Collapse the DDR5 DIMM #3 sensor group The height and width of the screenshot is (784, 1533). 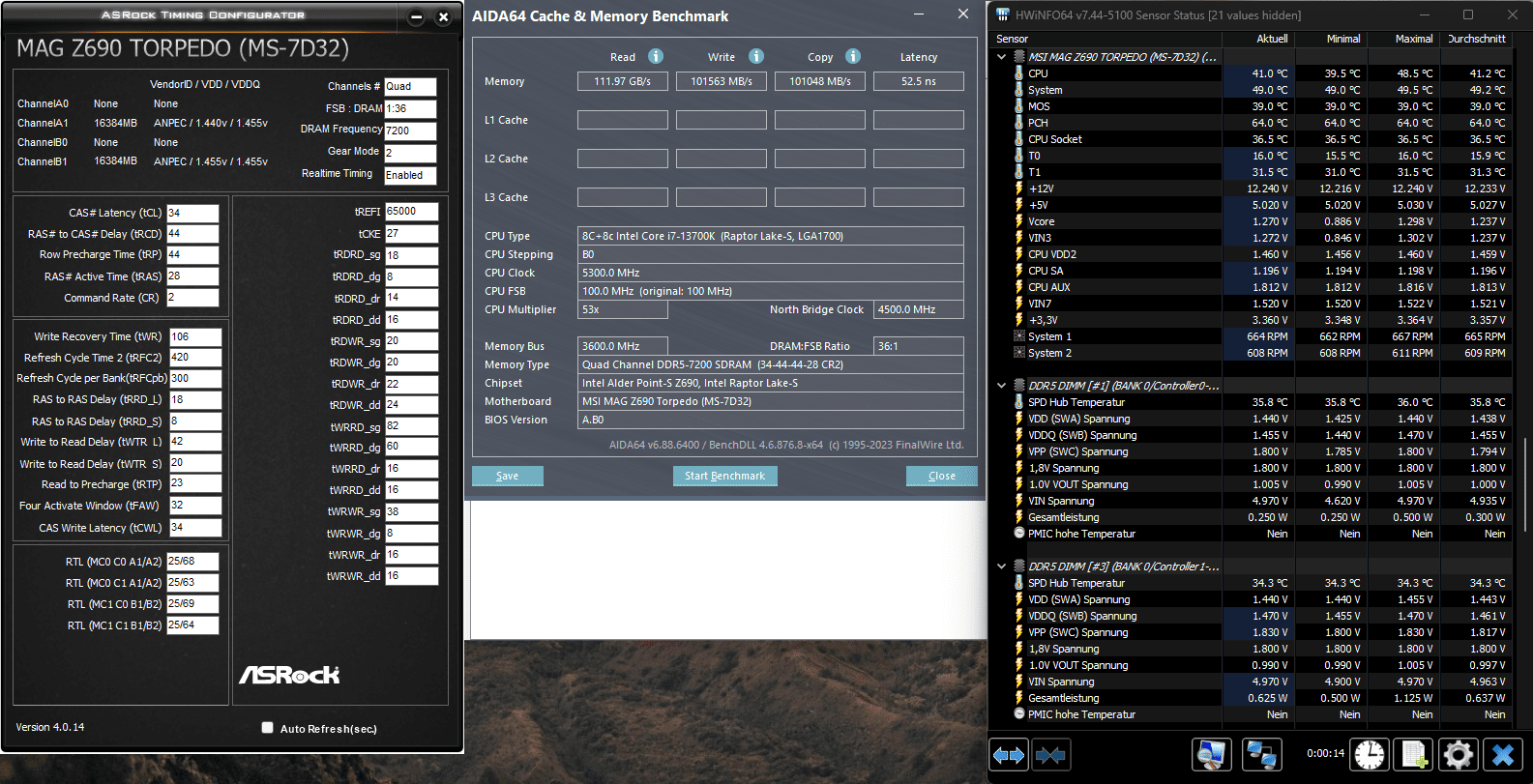click(x=1001, y=566)
